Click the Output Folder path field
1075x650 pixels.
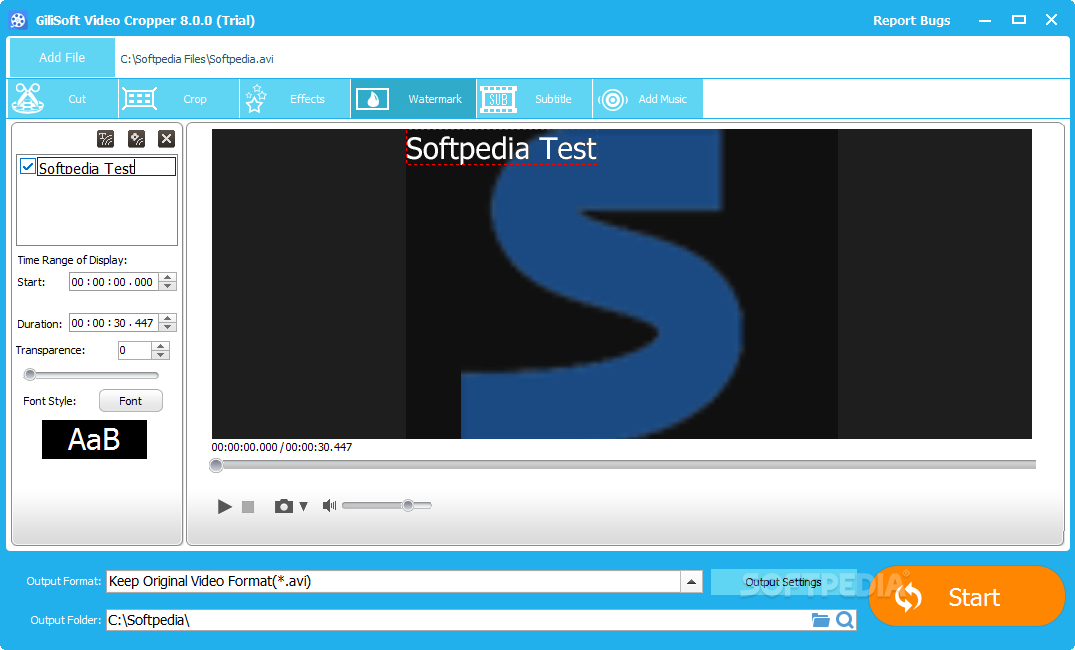point(458,620)
